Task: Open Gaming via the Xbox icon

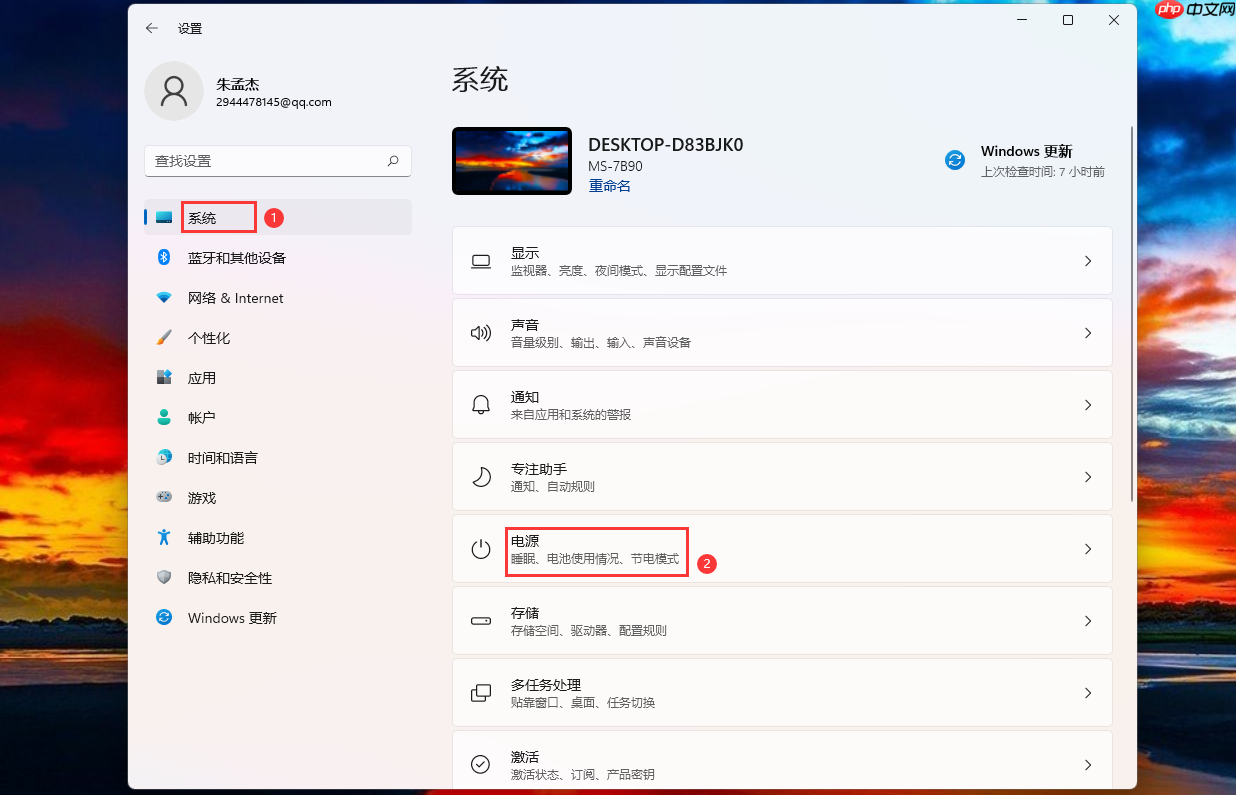Action: point(163,497)
